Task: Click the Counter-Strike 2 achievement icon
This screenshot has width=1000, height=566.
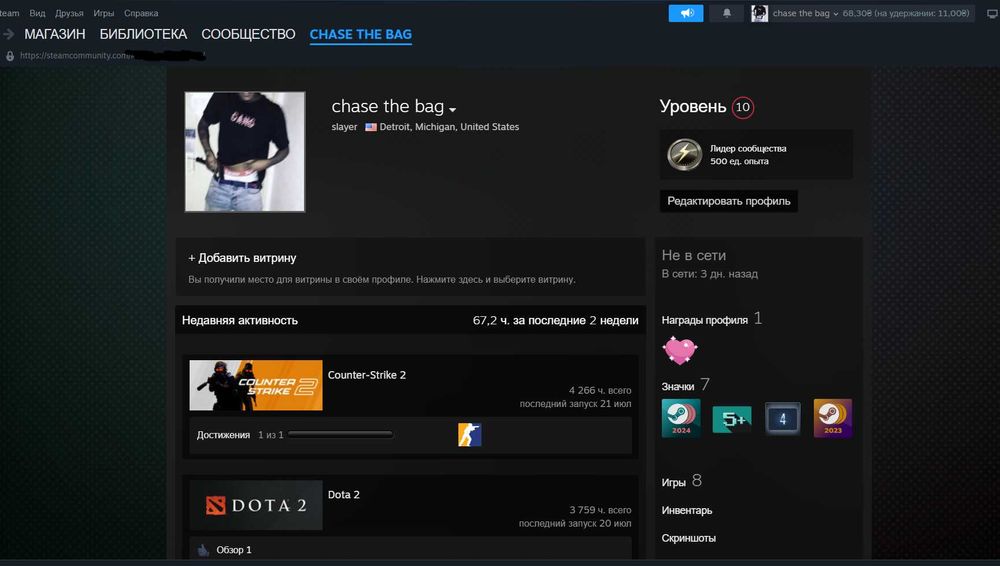Action: coord(469,435)
